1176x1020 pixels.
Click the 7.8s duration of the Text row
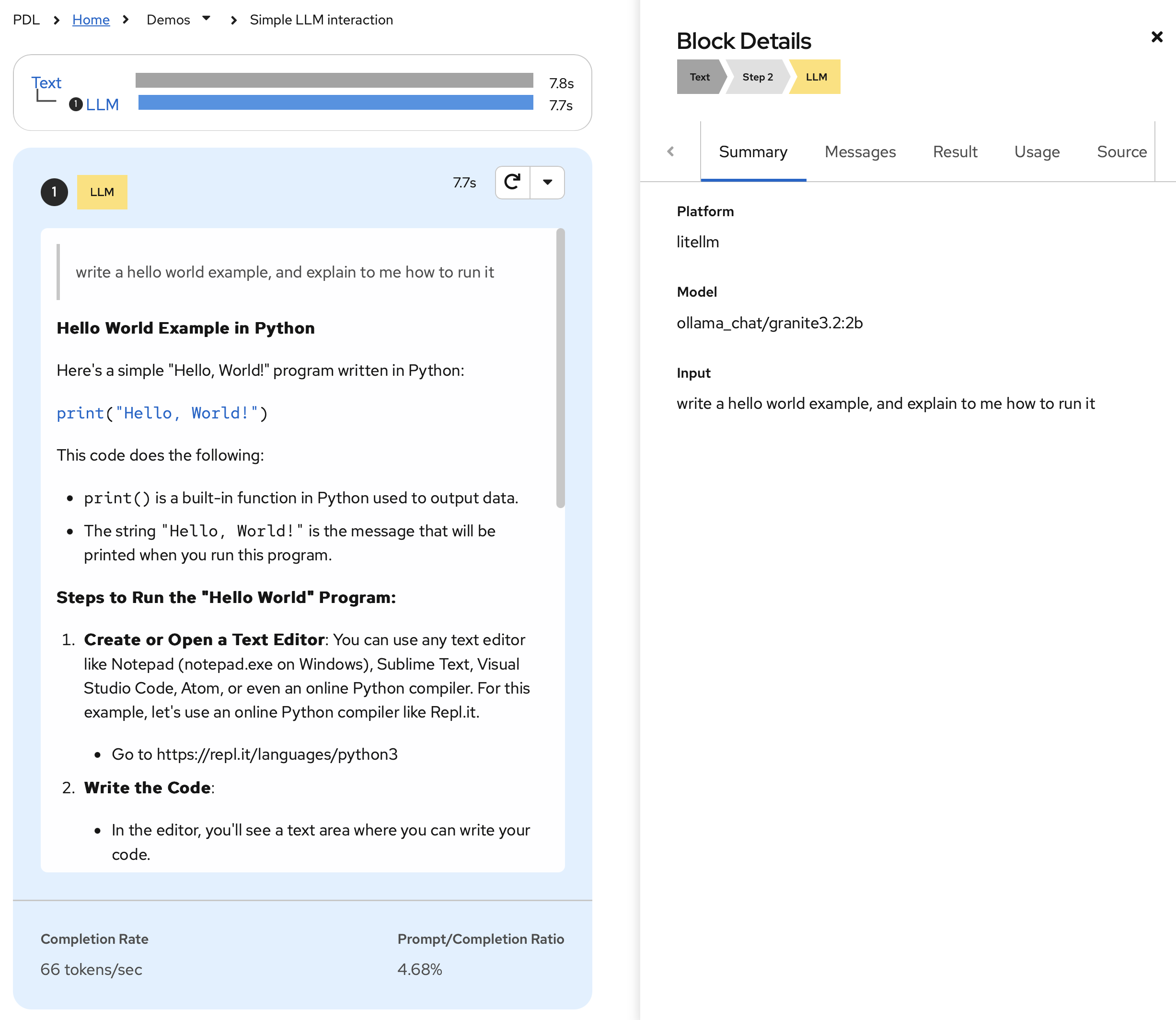[x=561, y=83]
